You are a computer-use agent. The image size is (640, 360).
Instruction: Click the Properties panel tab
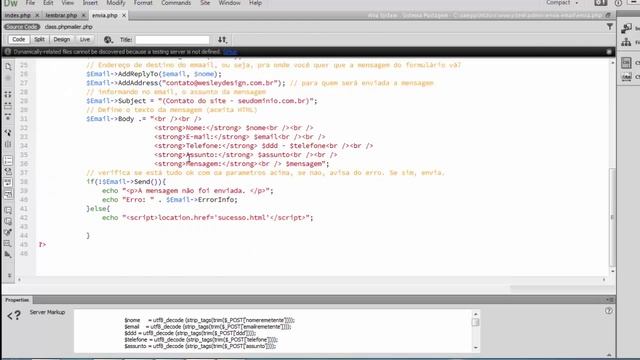(17, 300)
